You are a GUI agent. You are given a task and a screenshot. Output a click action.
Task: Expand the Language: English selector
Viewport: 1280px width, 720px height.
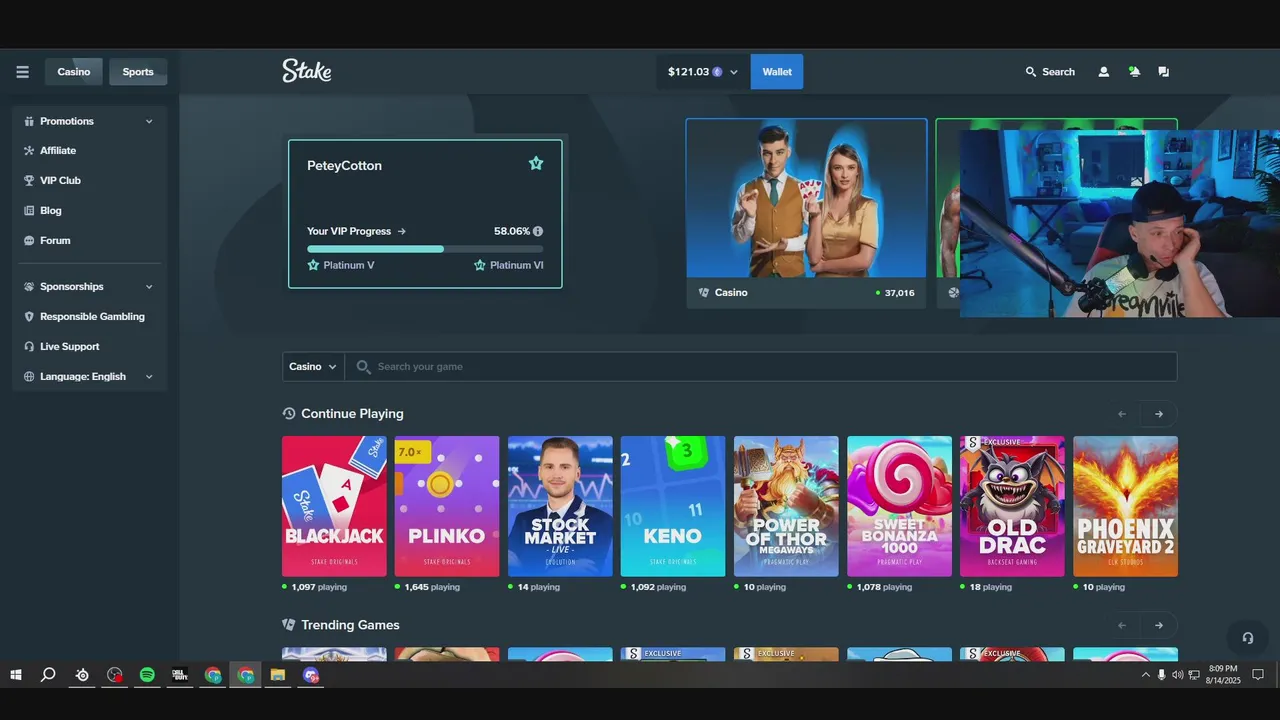pyautogui.click(x=89, y=376)
